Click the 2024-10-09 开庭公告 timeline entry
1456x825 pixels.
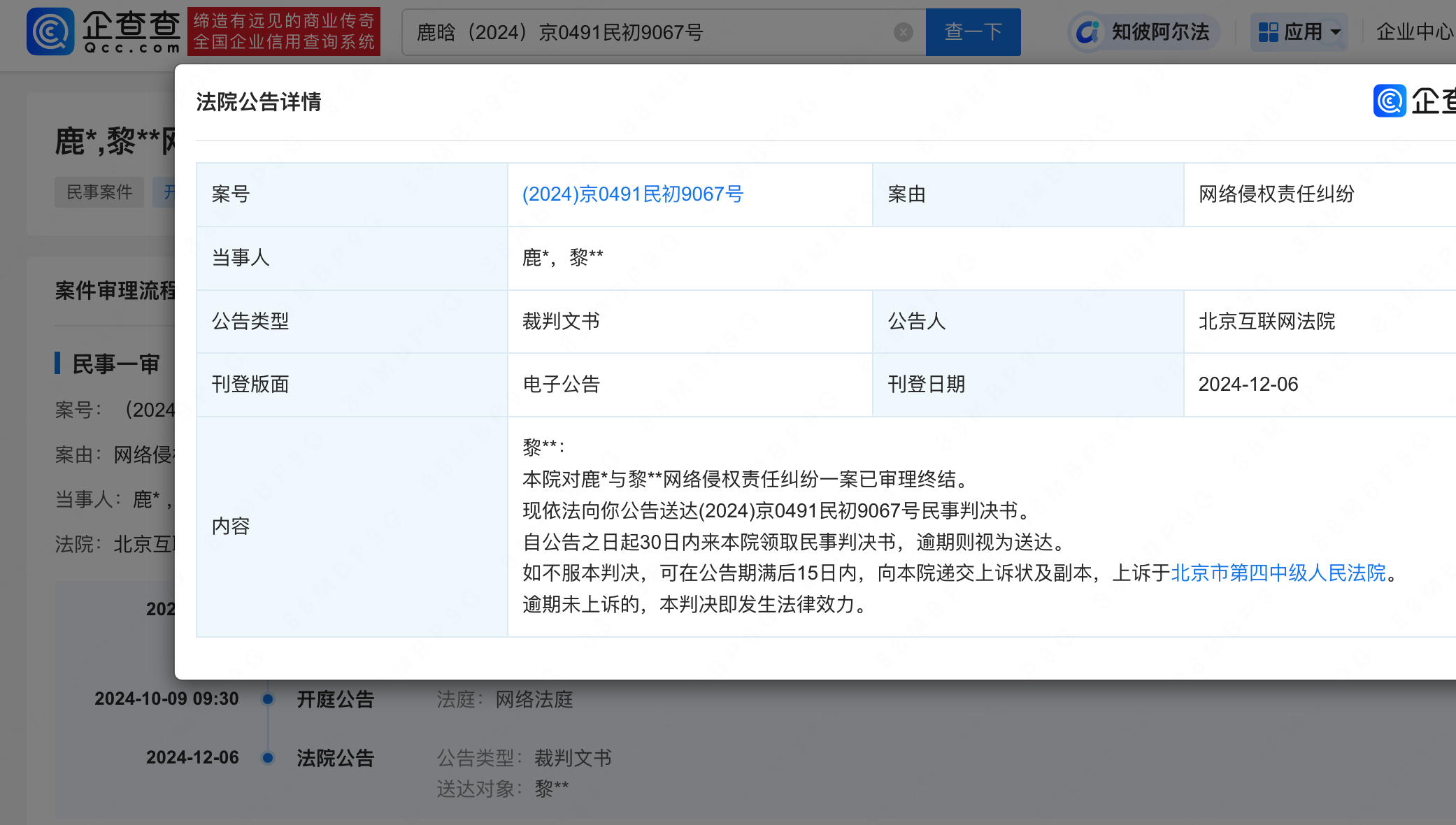tap(334, 698)
